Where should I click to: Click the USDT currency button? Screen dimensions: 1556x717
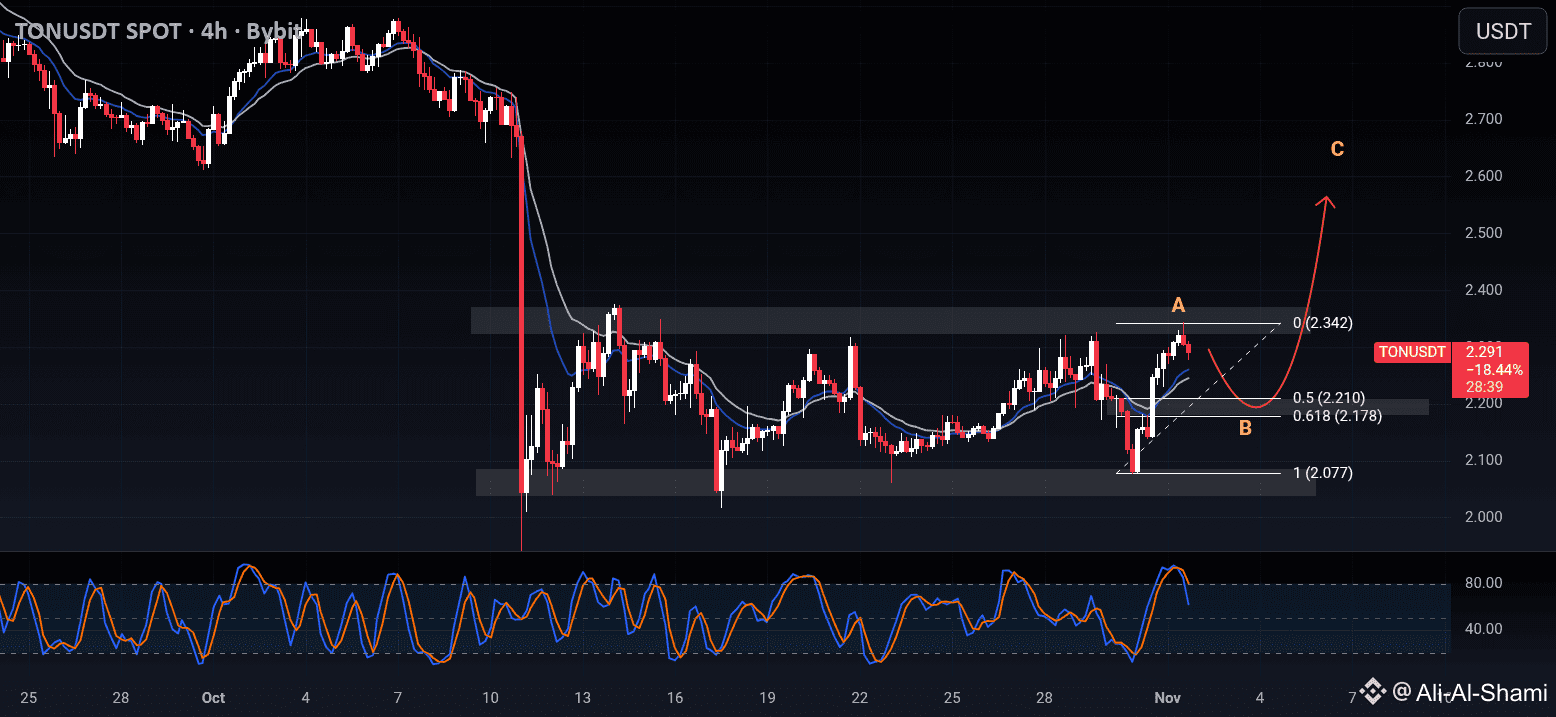(1503, 31)
